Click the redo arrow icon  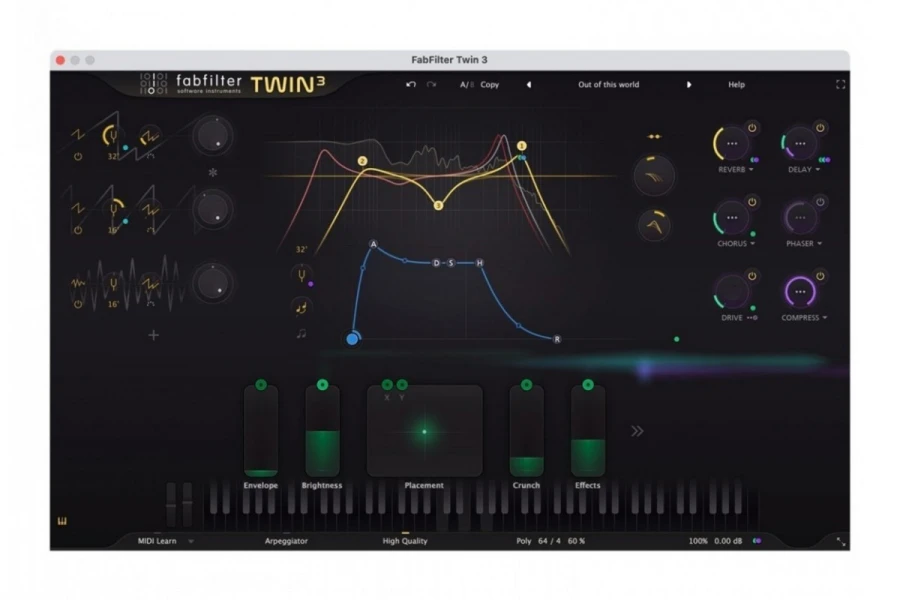(431, 84)
